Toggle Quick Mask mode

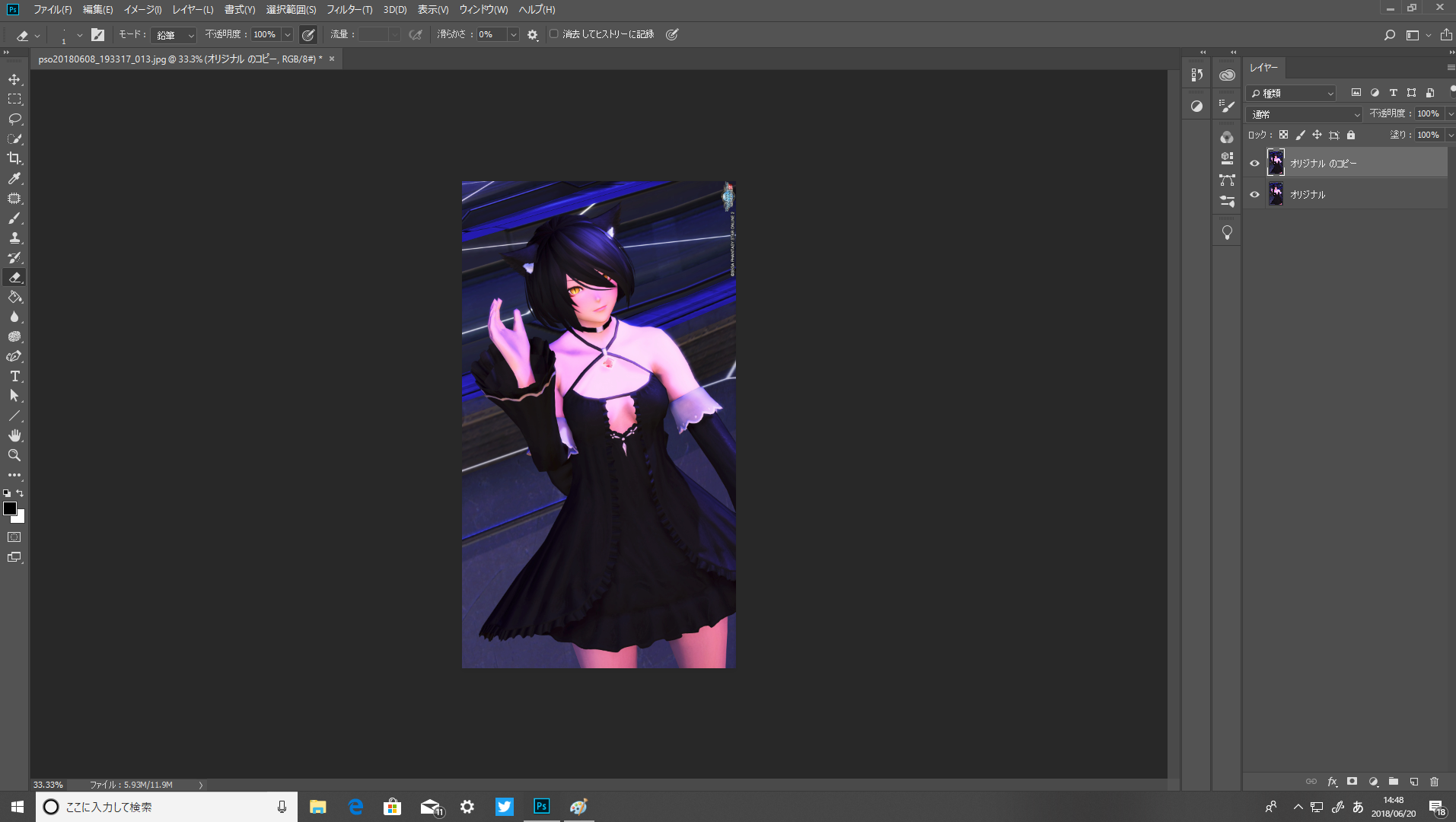pos(14,537)
